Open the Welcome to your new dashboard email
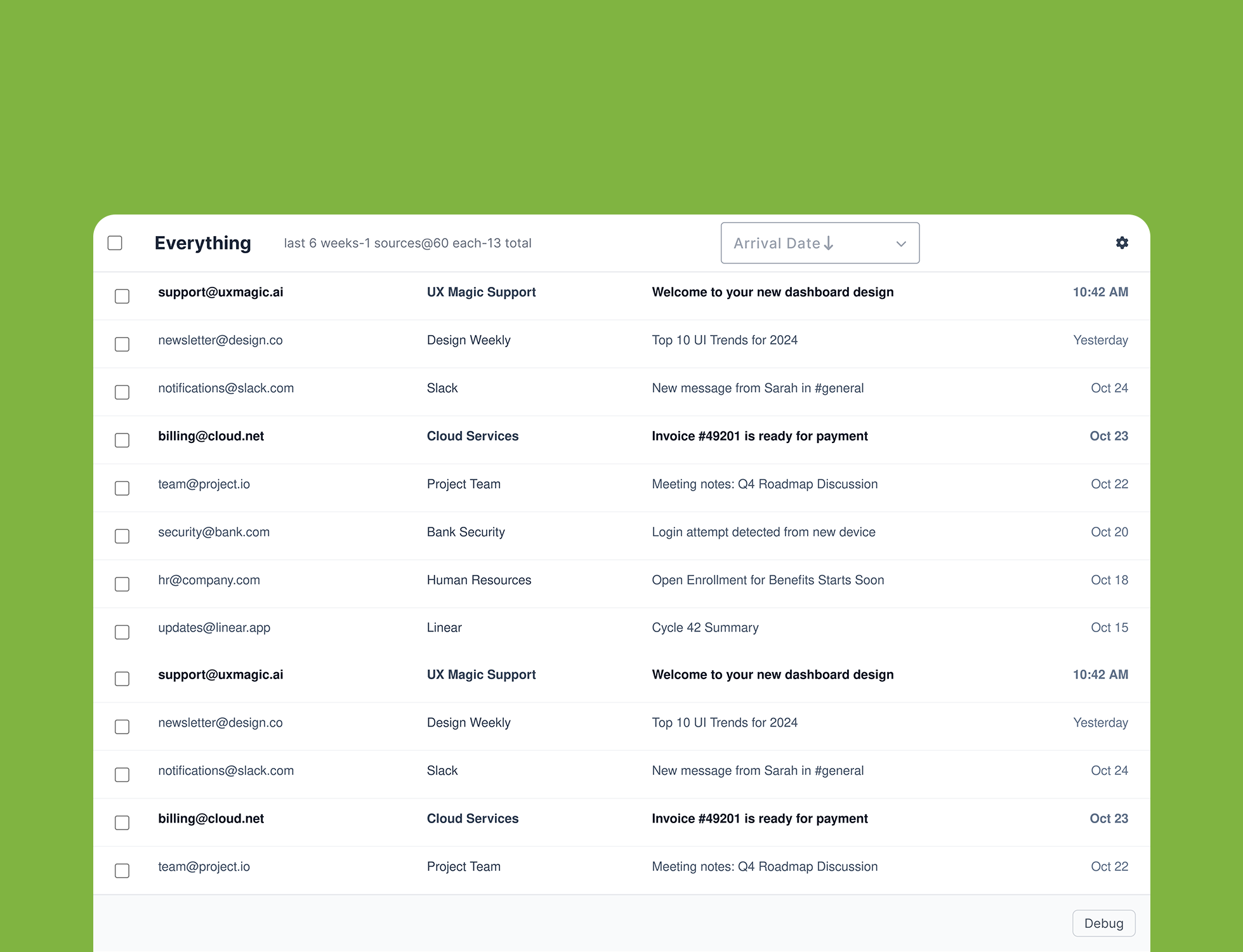 point(773,292)
